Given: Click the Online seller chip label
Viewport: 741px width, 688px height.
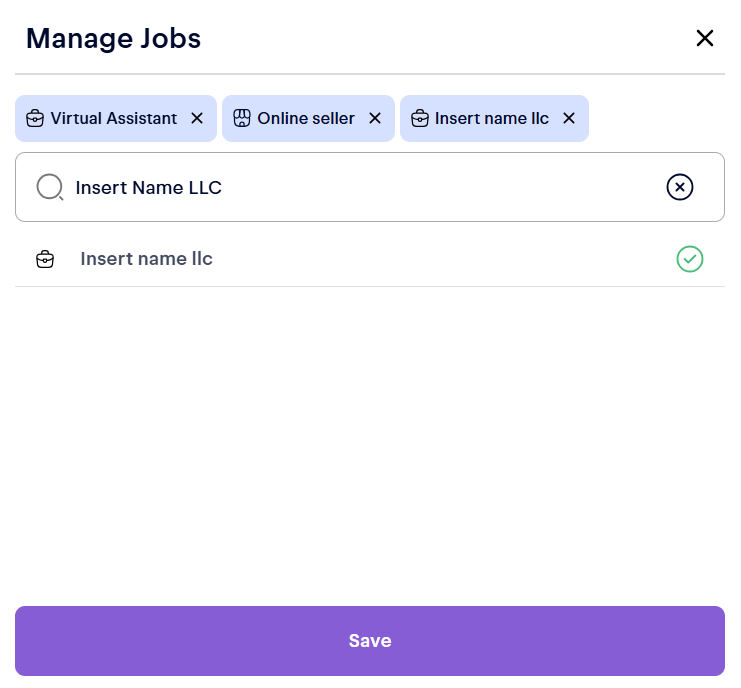Looking at the screenshot, I should [x=306, y=118].
